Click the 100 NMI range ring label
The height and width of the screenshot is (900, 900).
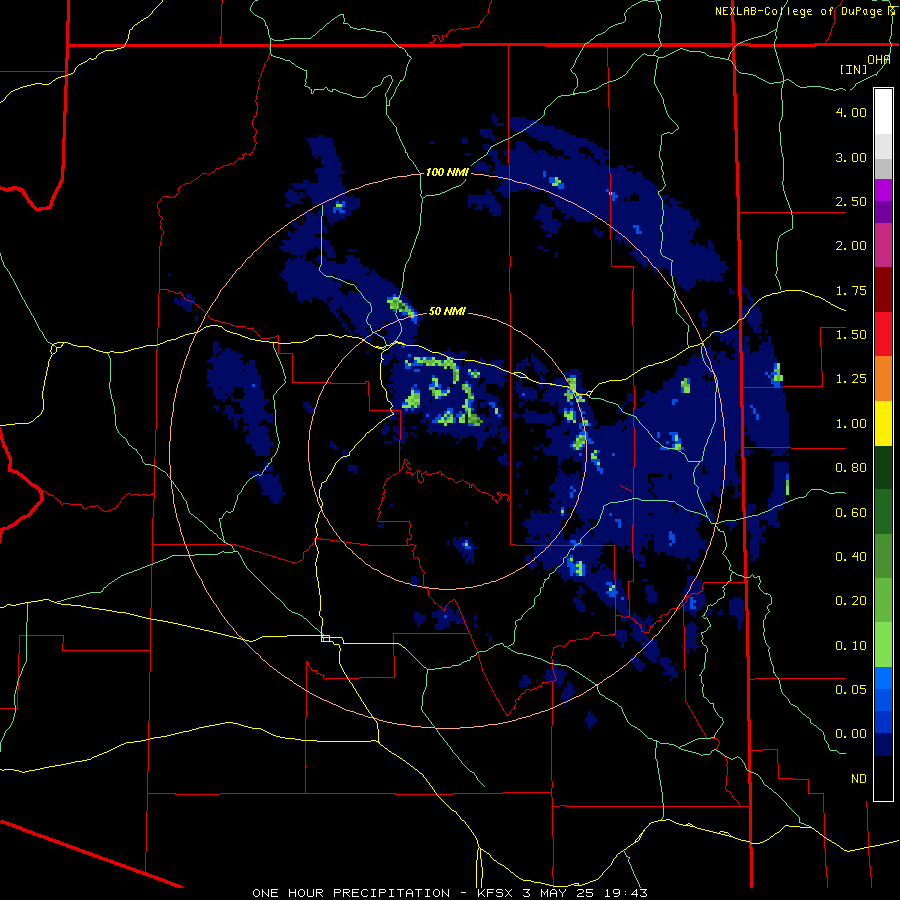pyautogui.click(x=447, y=172)
